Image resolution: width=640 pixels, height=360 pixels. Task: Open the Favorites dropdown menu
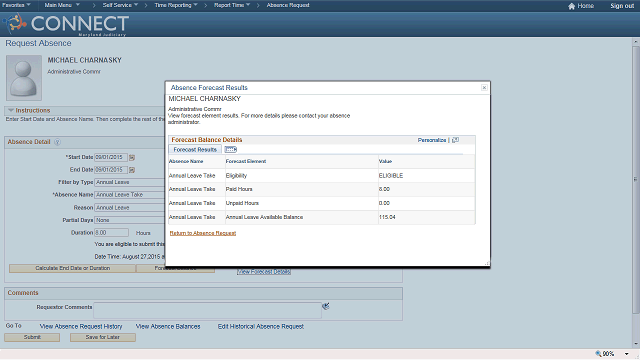[x=16, y=5]
